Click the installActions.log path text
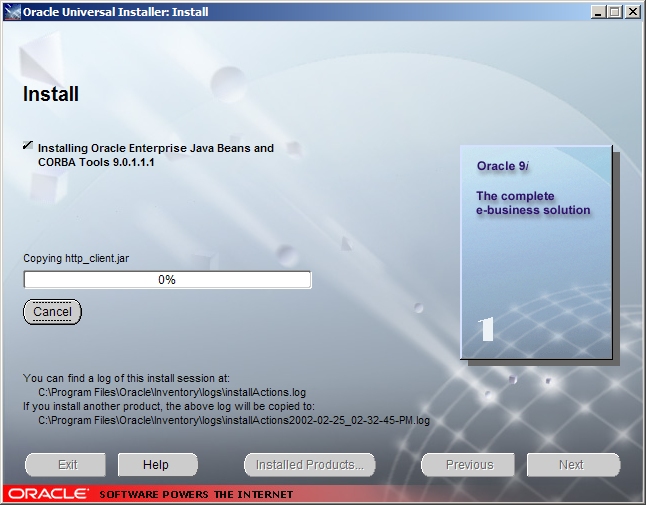 pyautogui.click(x=172, y=392)
